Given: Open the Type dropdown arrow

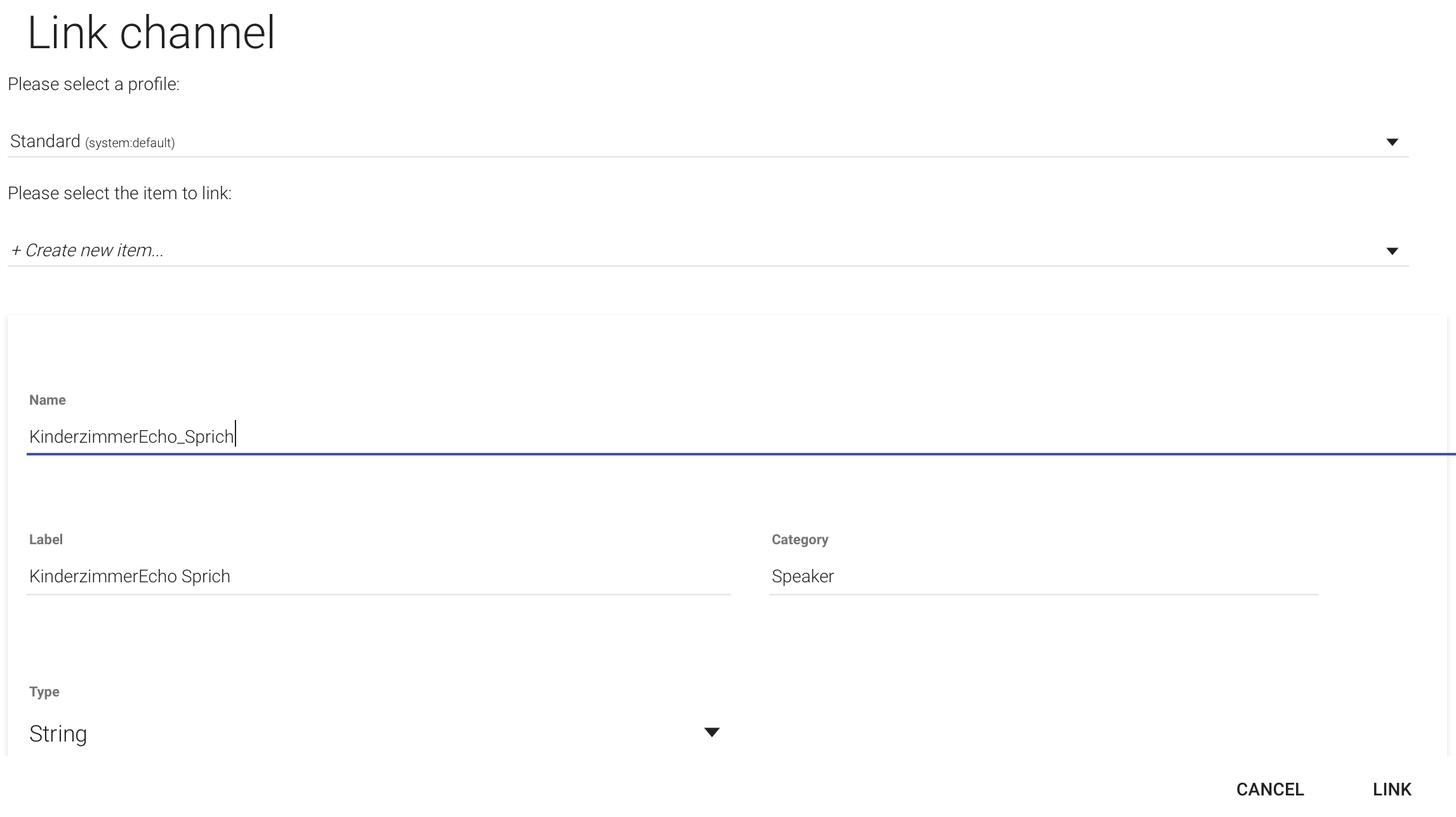Looking at the screenshot, I should click(711, 733).
